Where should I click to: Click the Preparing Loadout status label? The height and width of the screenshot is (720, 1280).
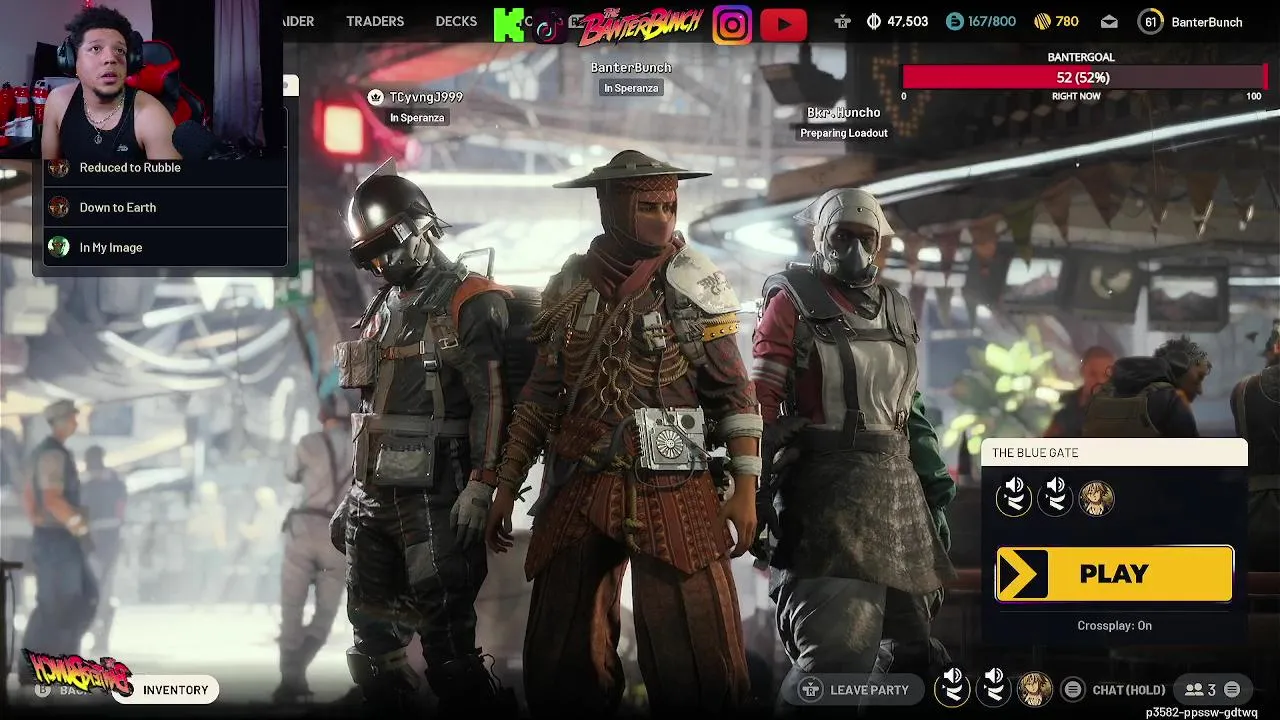click(844, 133)
